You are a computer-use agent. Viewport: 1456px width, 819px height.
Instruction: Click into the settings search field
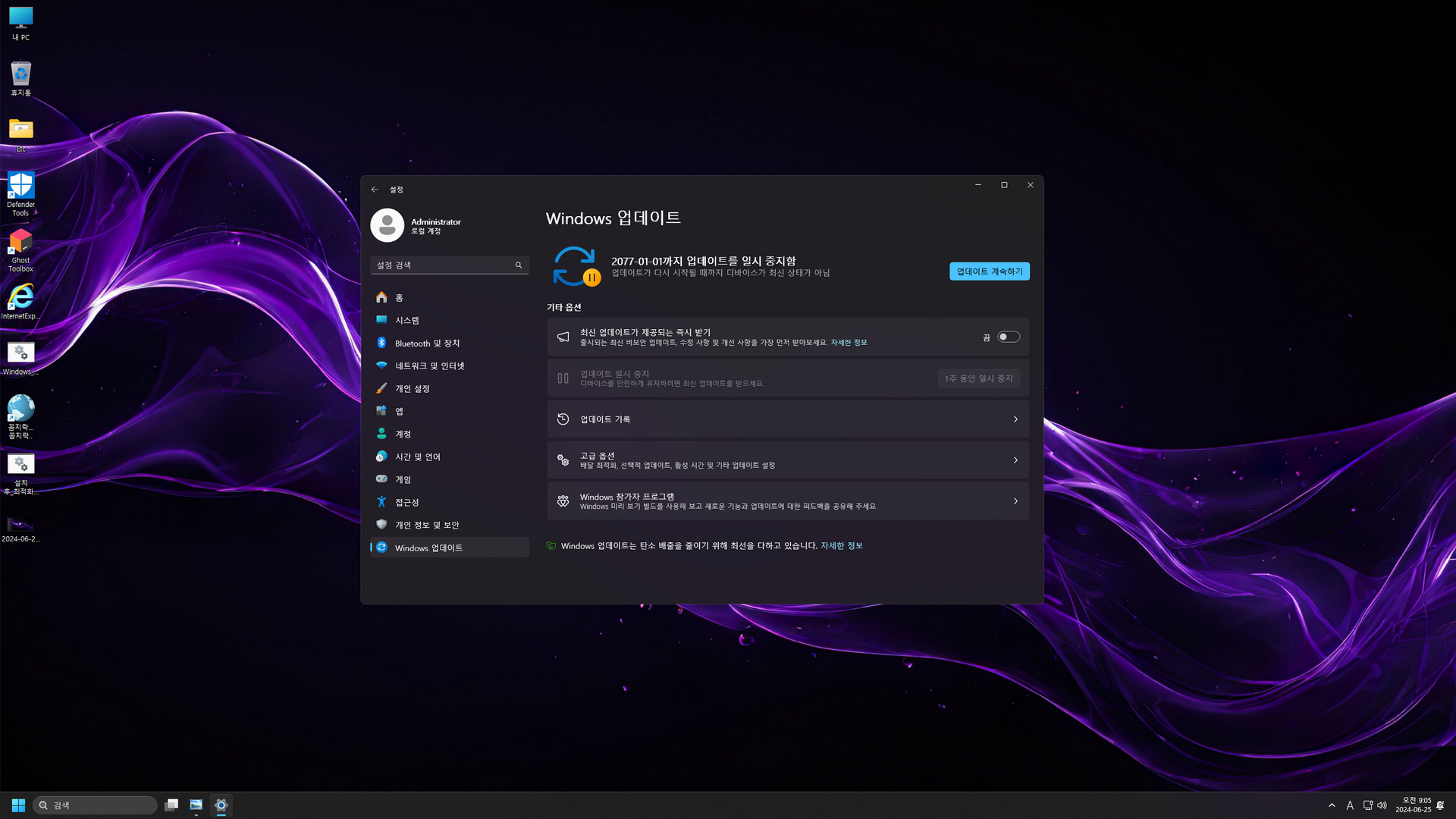(440, 265)
